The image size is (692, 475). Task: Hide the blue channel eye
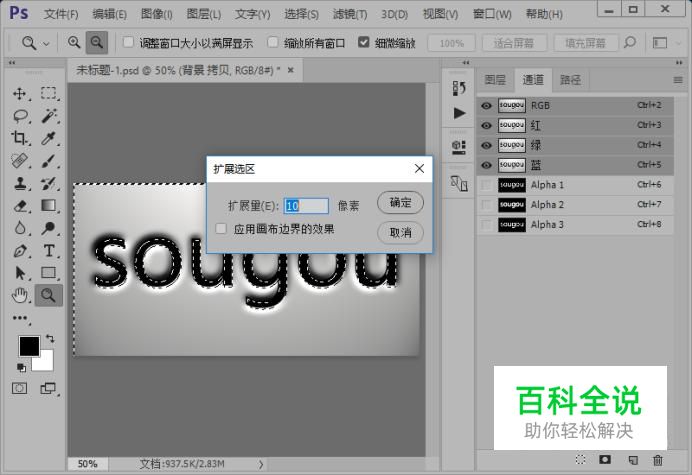486,165
